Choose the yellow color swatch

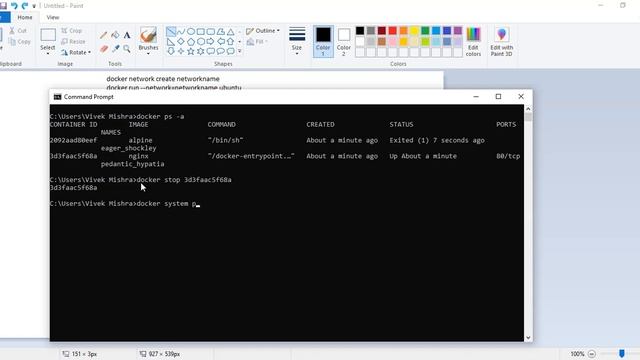pos(414,31)
